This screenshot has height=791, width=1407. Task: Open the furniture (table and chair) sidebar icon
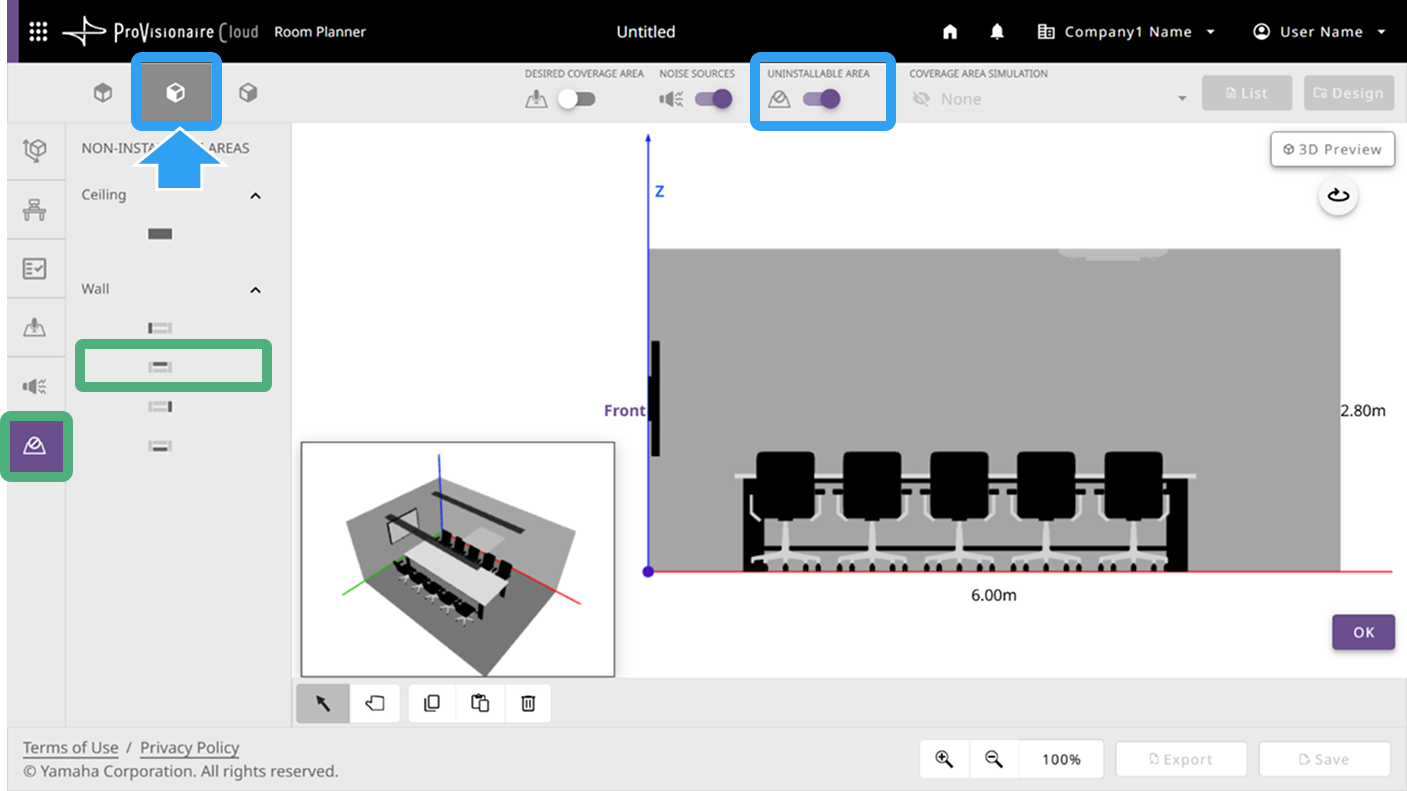pyautogui.click(x=35, y=210)
